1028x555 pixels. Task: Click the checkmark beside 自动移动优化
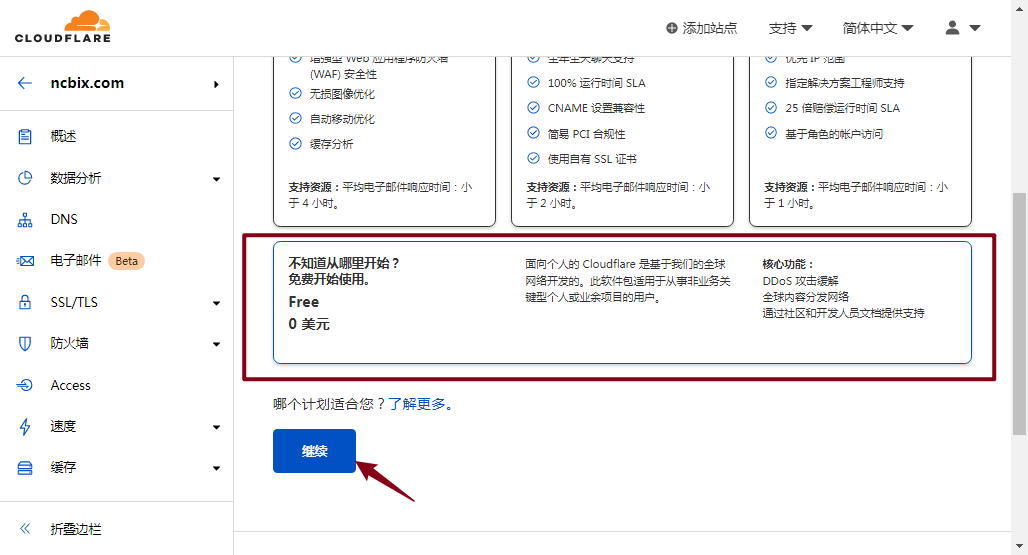point(296,119)
